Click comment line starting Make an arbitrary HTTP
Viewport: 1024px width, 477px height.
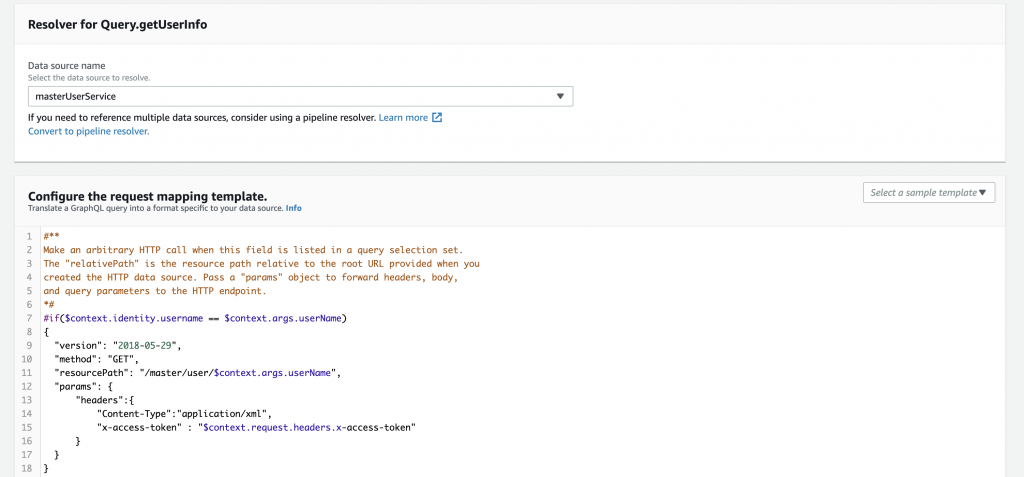click(x=253, y=250)
